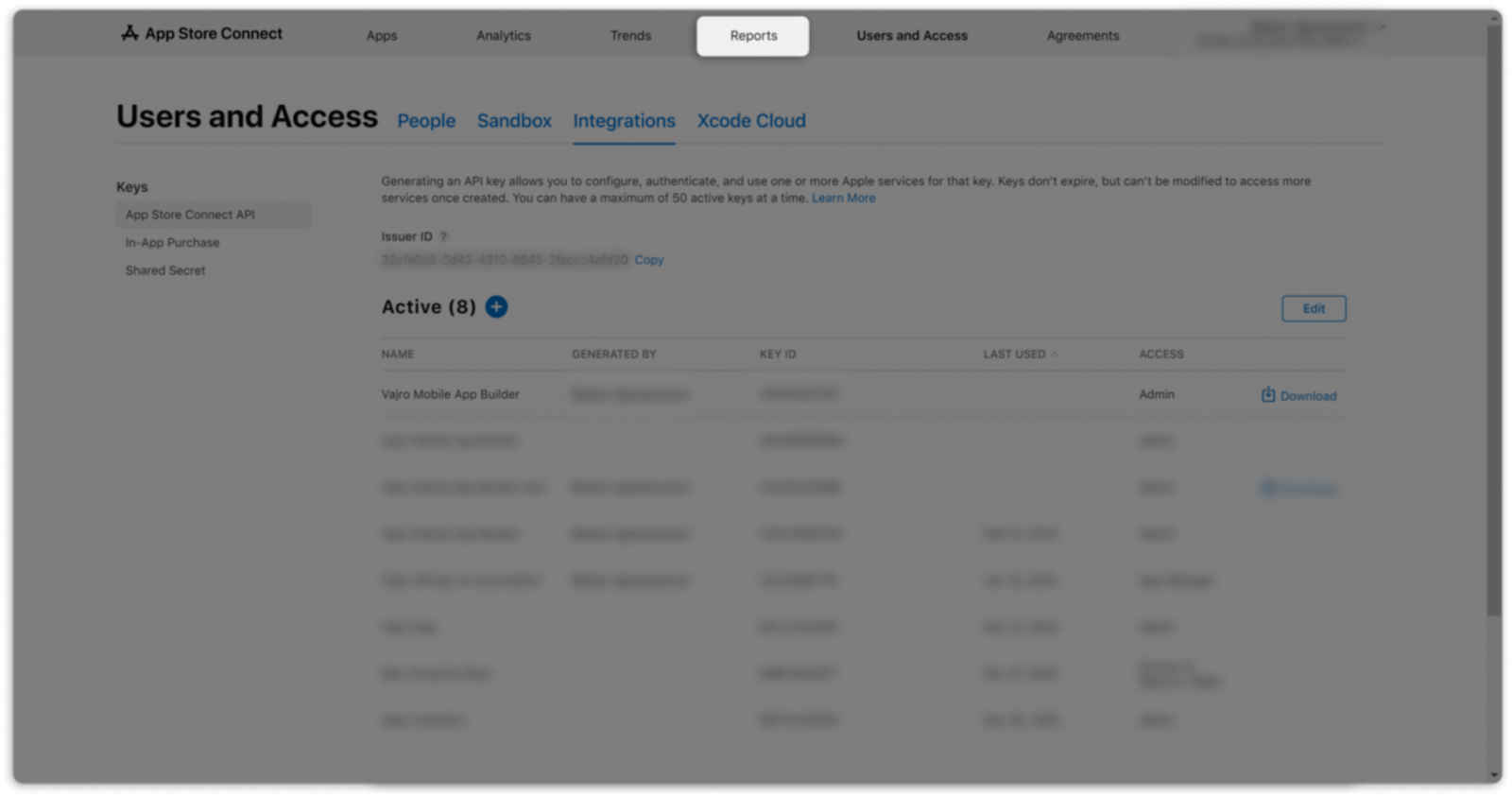This screenshot has width=1512, height=797.
Task: Open the Xcode Cloud tab
Action: [751, 121]
